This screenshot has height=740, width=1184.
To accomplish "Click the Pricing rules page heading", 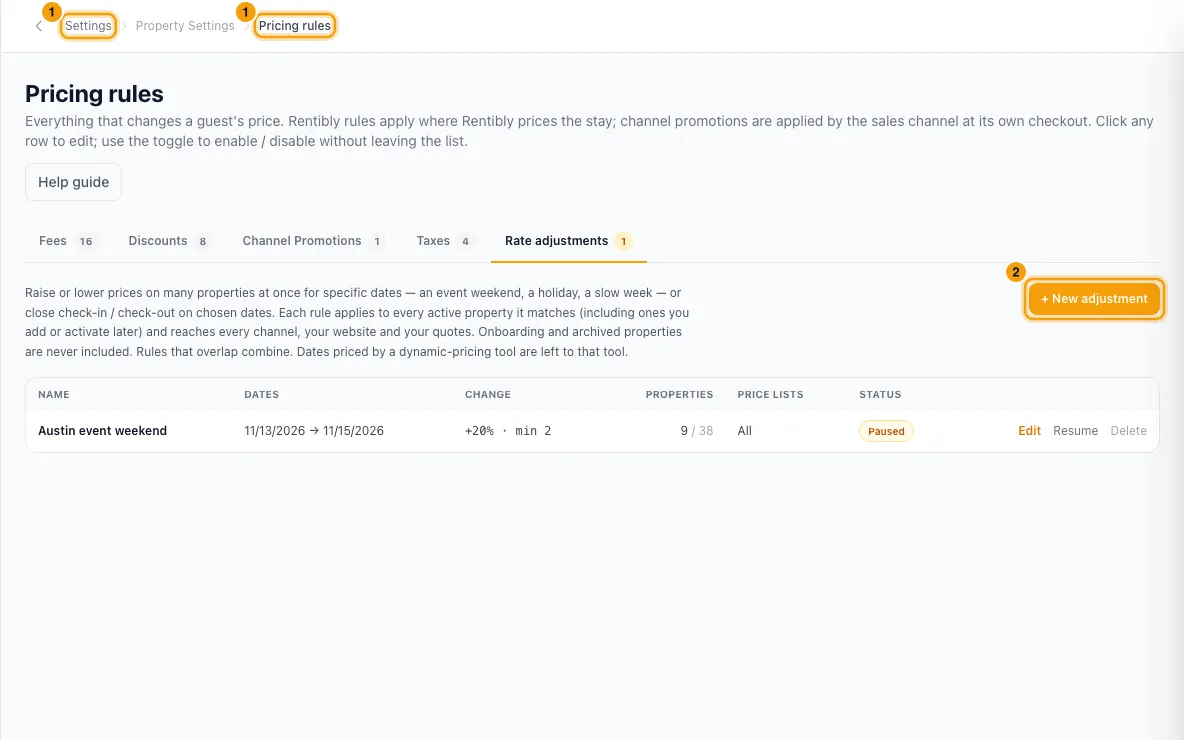I will click(94, 94).
